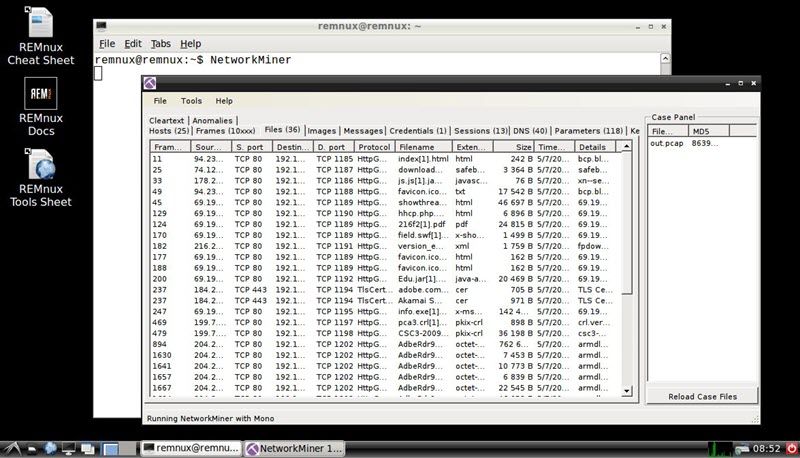This screenshot has height=458, width=800.
Task: Select the adobe.com certificate row
Action: click(x=385, y=290)
